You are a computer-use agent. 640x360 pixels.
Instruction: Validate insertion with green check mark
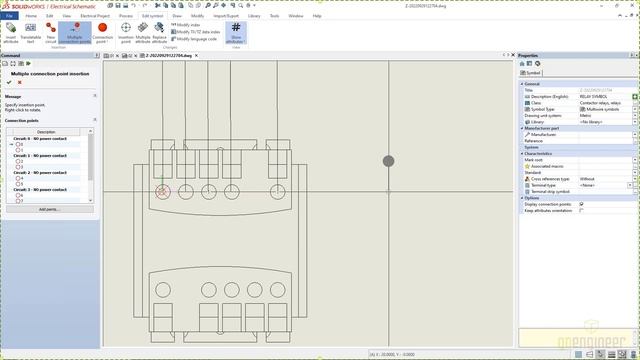coord(9,82)
